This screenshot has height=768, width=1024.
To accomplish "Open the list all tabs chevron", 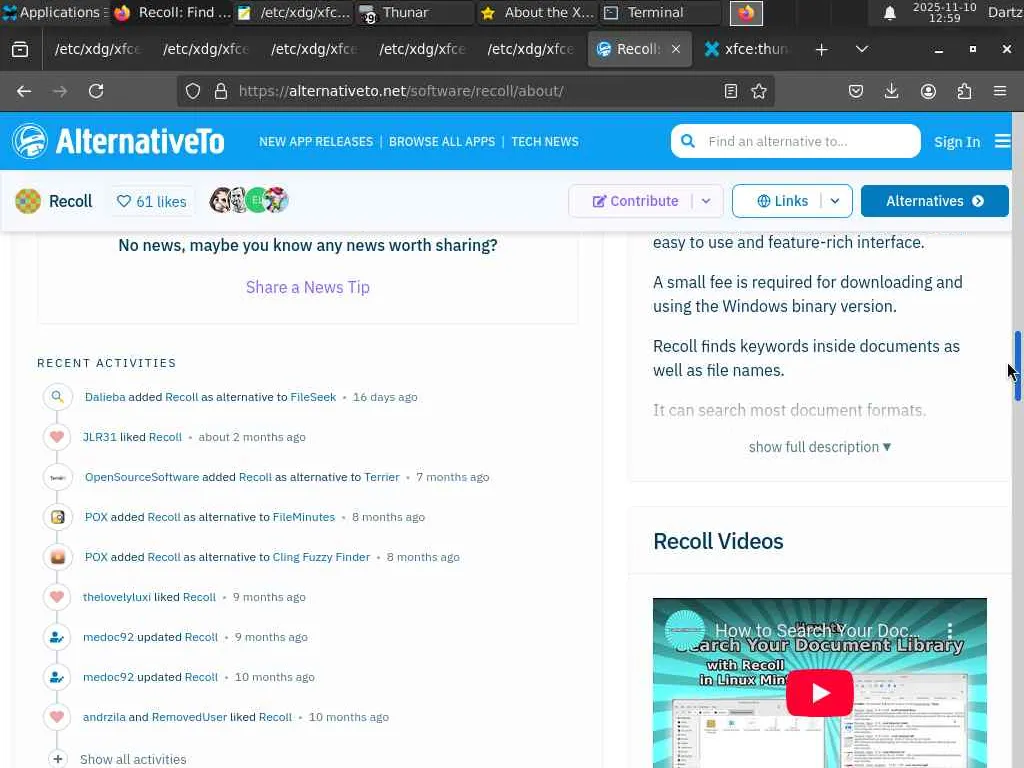I will click(862, 50).
